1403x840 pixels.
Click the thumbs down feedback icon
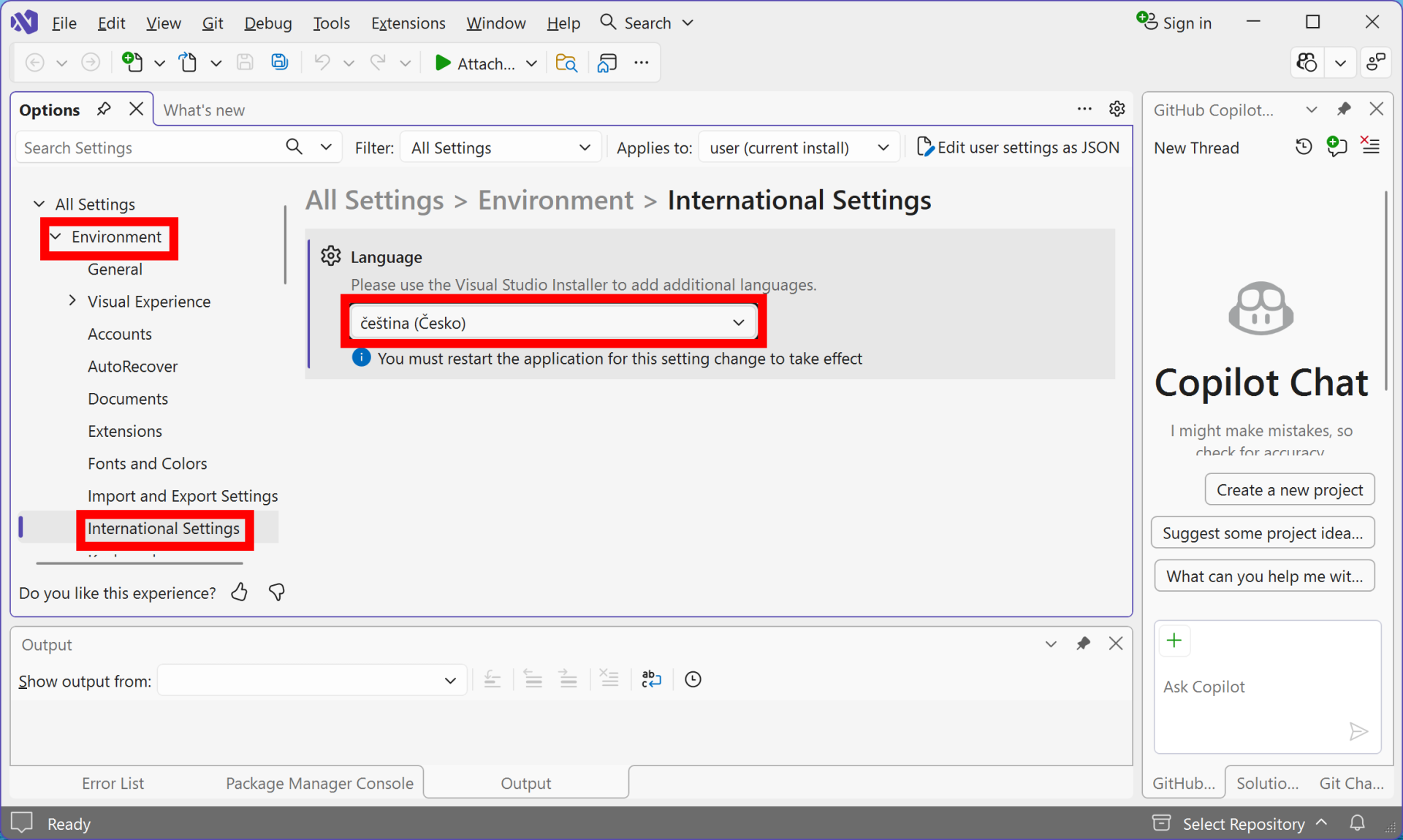(277, 592)
